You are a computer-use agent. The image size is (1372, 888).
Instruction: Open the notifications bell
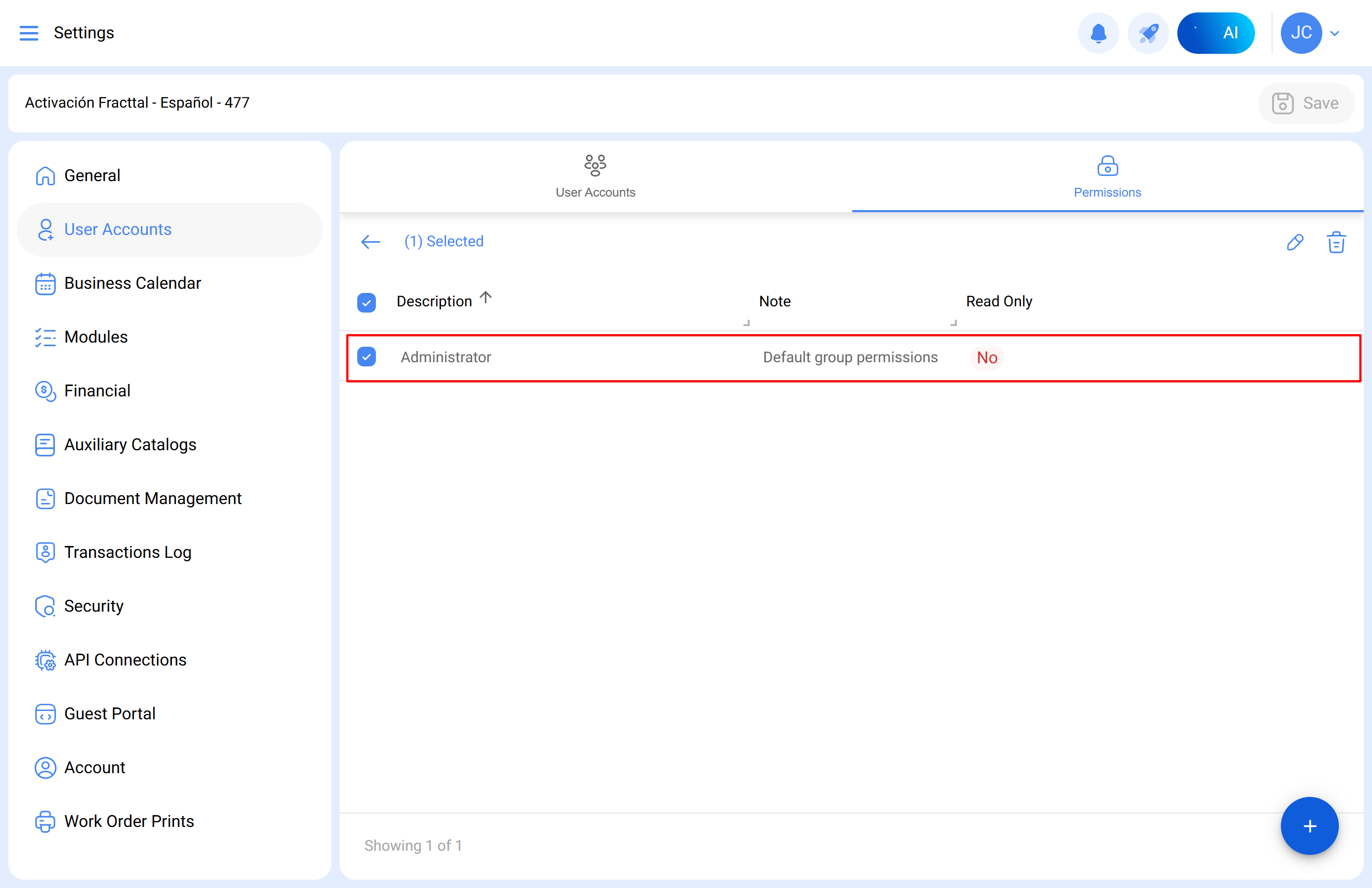point(1098,33)
